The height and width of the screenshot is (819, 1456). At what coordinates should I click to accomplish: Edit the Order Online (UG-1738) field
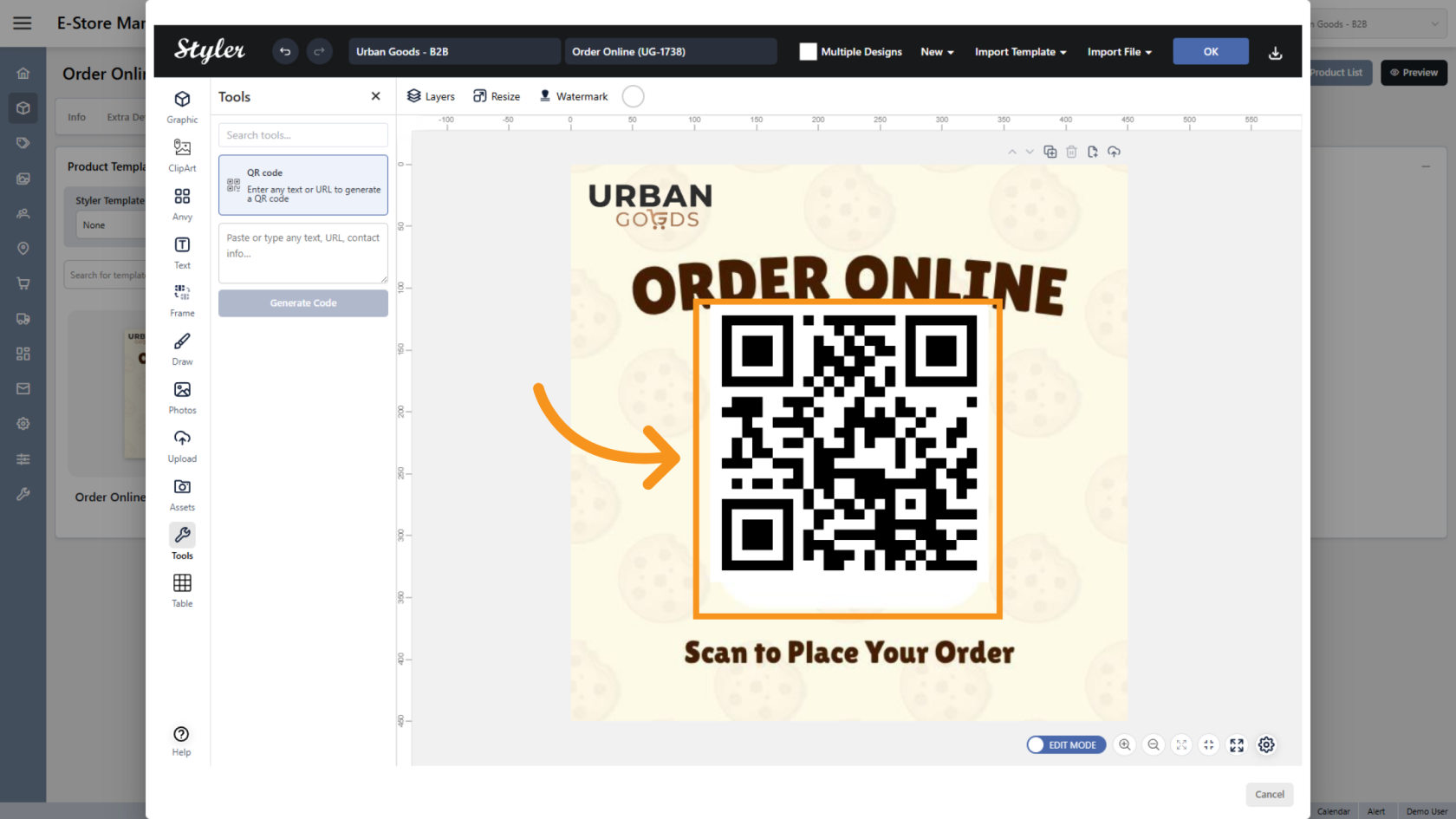[670, 52]
